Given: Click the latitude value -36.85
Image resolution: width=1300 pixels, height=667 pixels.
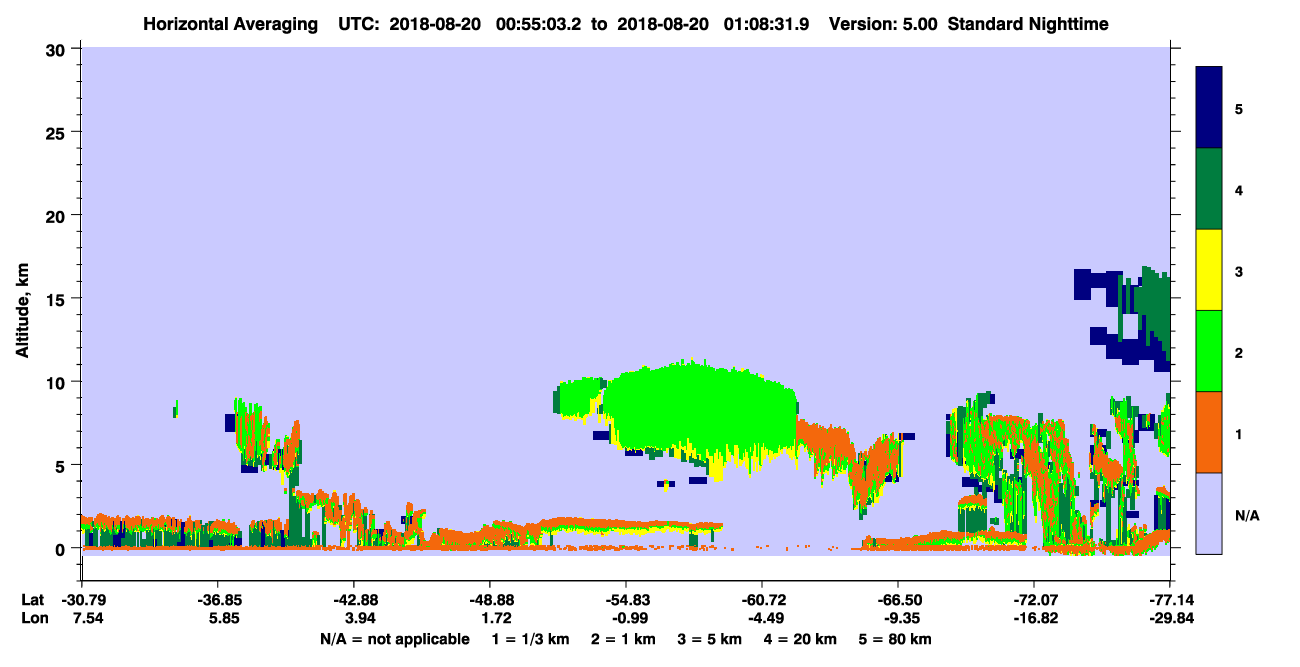Looking at the screenshot, I should 217,600.
